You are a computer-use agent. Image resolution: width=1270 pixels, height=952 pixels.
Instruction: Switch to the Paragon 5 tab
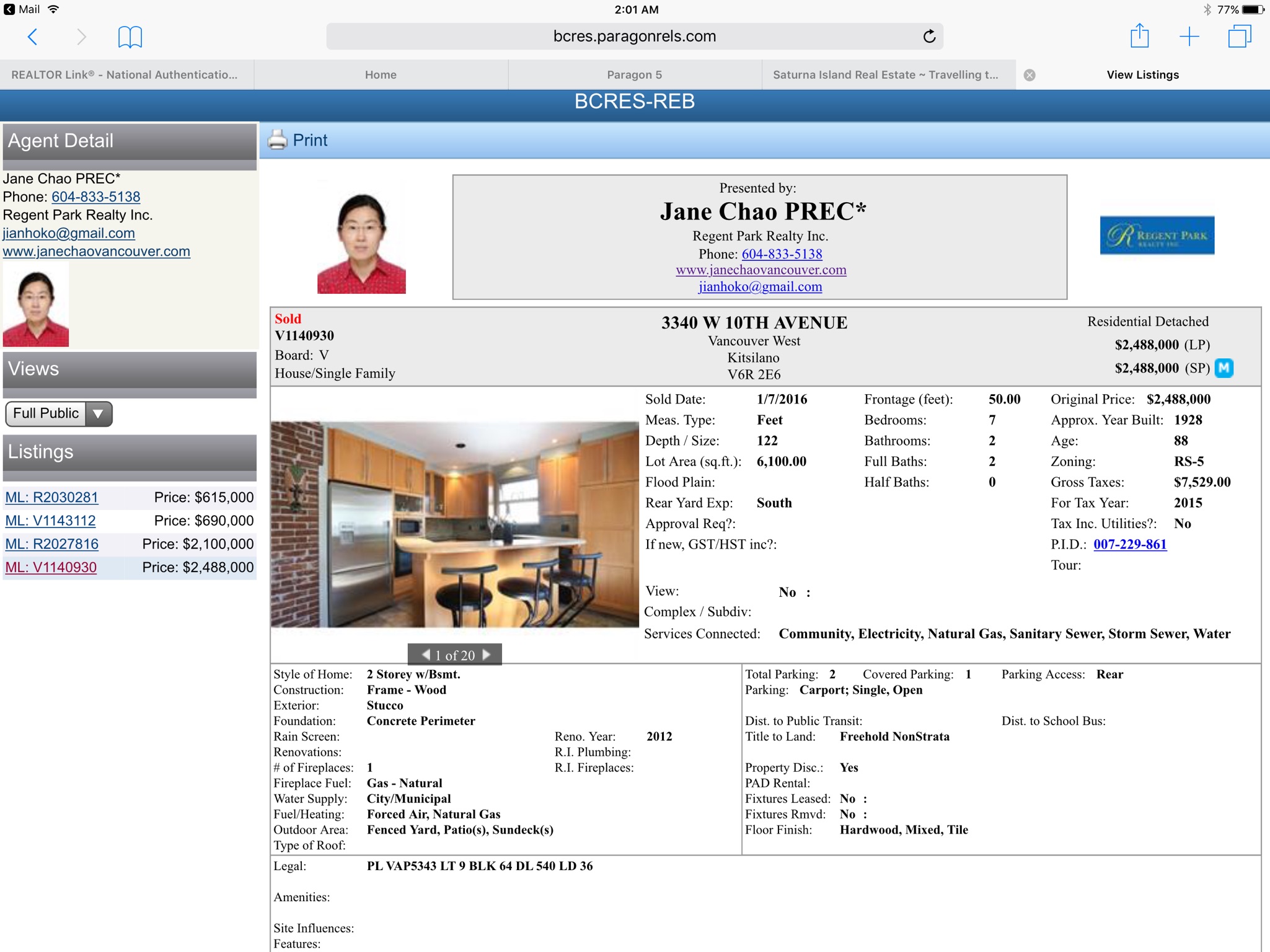634,75
